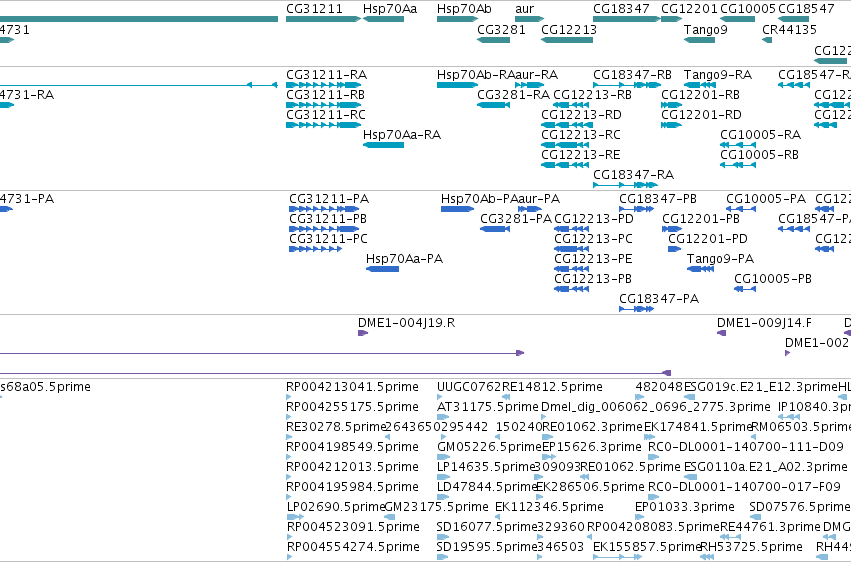Click EST GM05226.5prime
Screen dimensions: 851x562
coord(489,448)
